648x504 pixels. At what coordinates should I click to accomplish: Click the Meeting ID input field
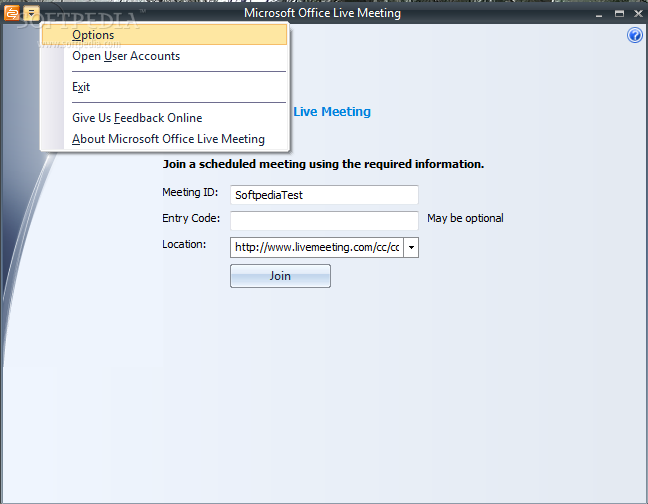click(x=324, y=195)
